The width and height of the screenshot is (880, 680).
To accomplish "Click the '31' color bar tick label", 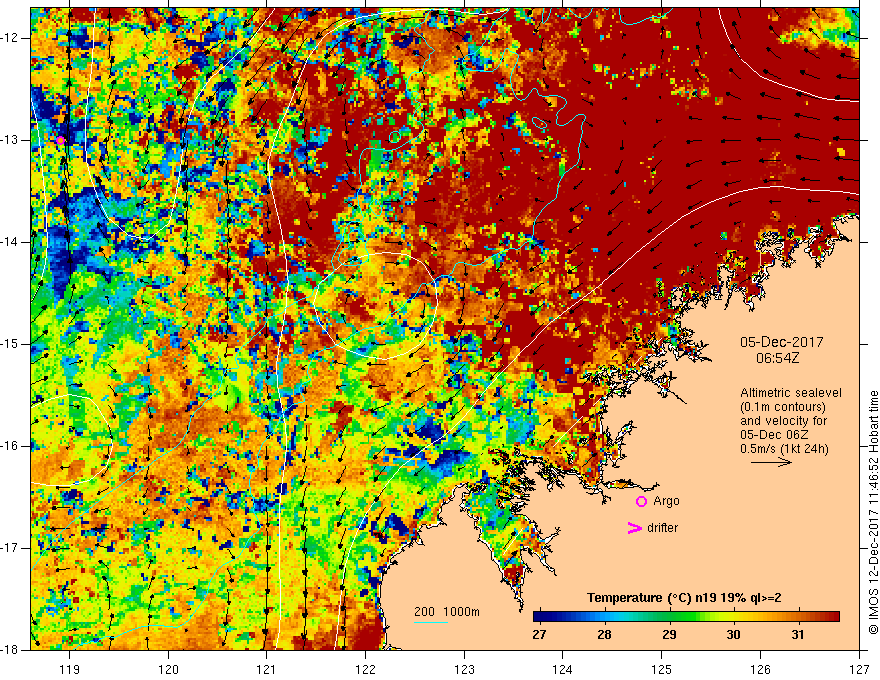I will pos(798,635).
